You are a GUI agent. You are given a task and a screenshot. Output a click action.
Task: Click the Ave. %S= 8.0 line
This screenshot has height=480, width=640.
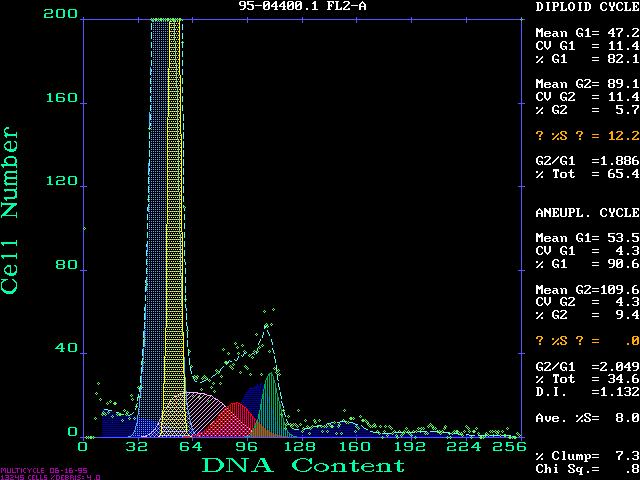click(587, 418)
